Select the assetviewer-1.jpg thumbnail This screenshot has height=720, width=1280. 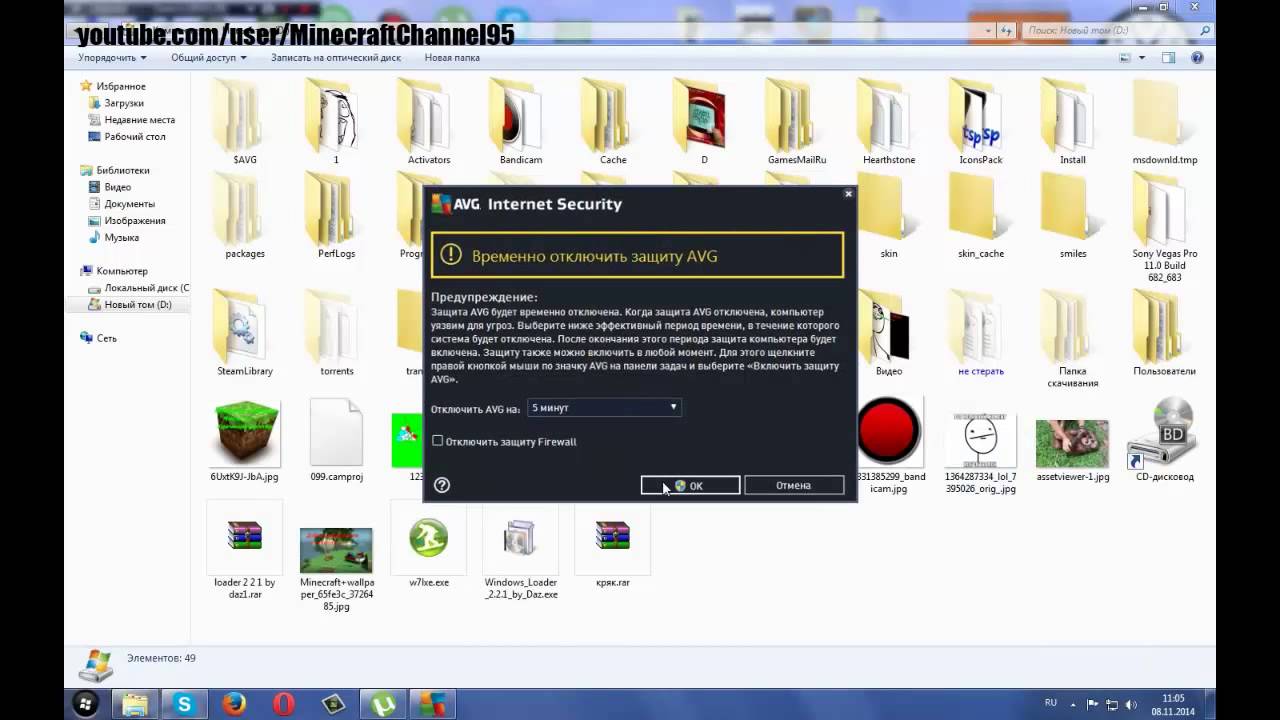[x=1073, y=442]
